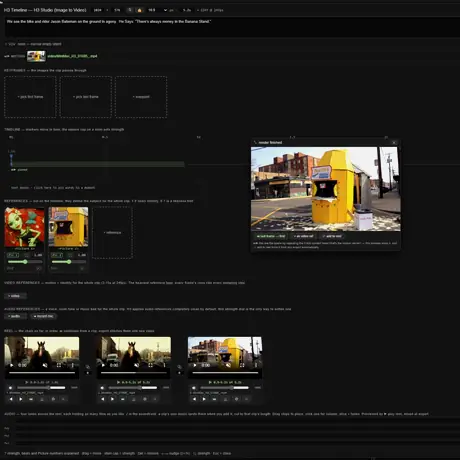The image size is (460, 460).
Task: Unmute the second reel clip's speaker icon
Action: 137,365
